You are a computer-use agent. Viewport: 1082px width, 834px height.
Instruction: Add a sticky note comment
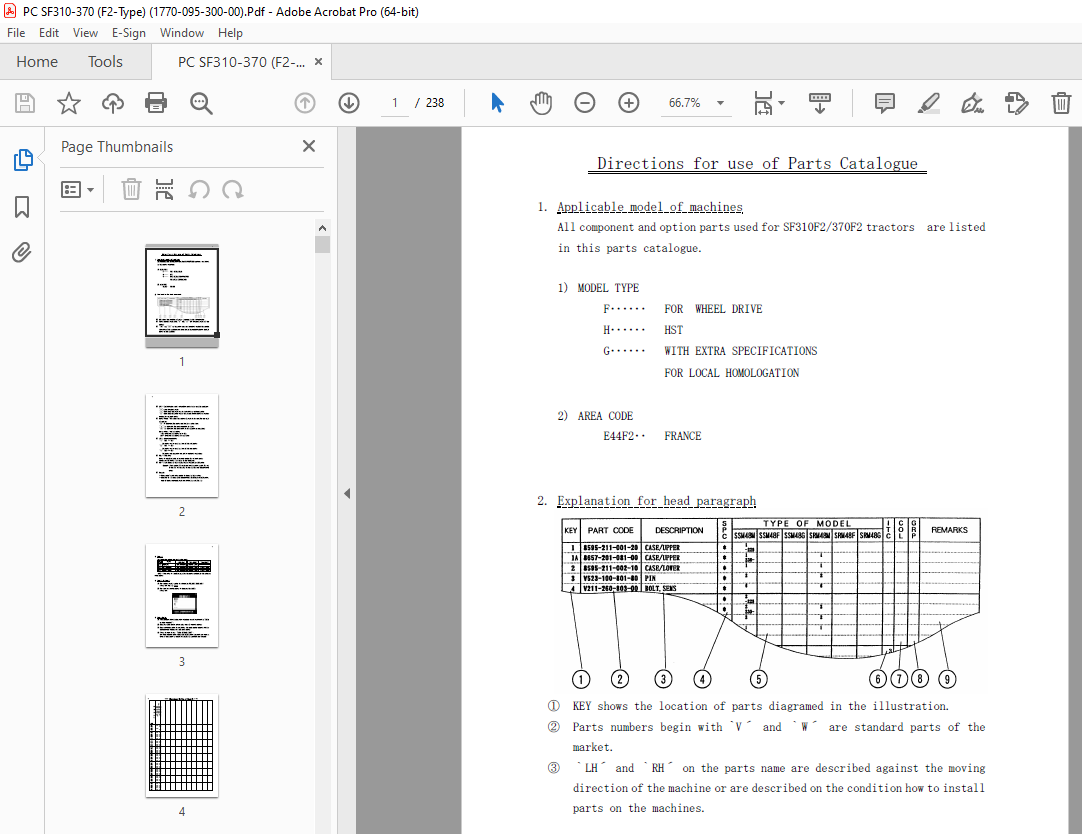(x=884, y=103)
